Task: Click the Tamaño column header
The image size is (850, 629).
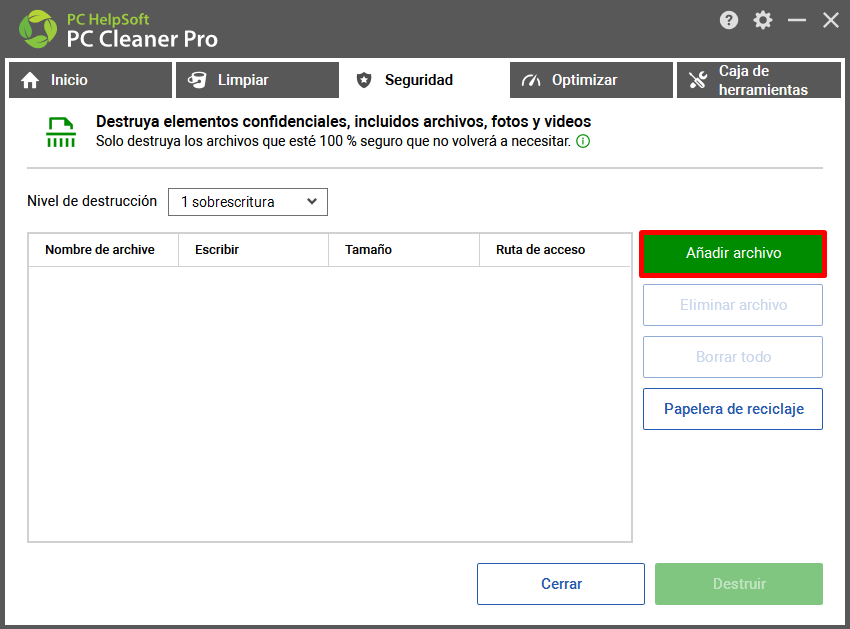Action: click(x=368, y=250)
